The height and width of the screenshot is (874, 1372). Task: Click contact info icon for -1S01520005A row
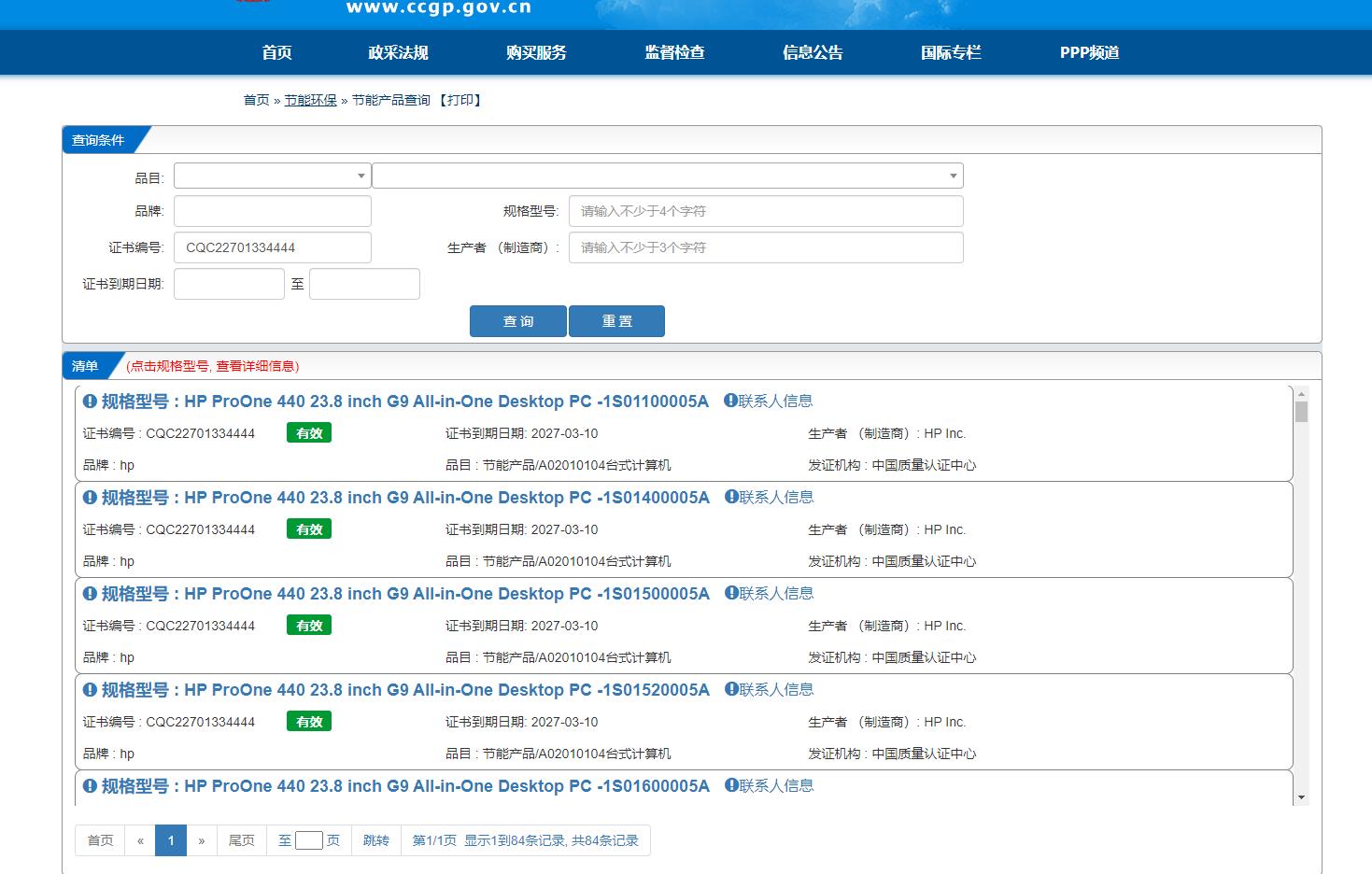[732, 690]
